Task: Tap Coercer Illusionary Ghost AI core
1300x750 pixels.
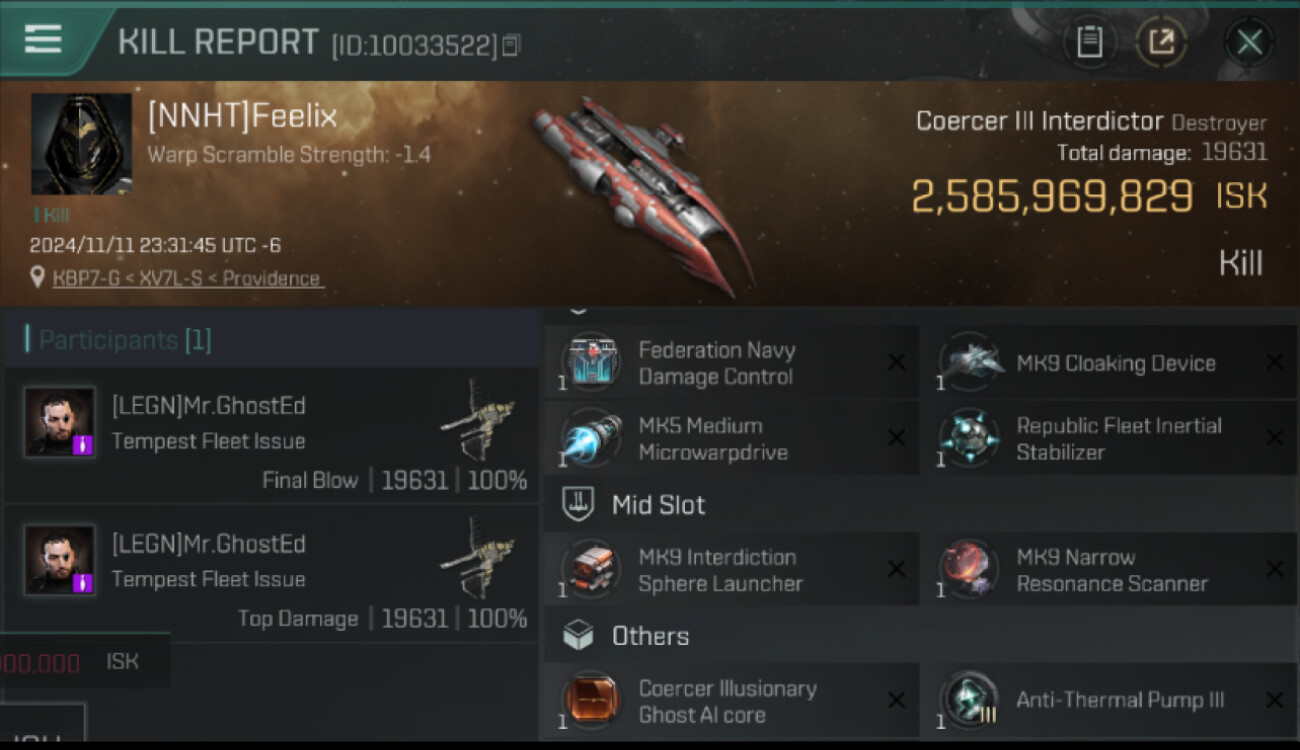Action: coord(731,702)
